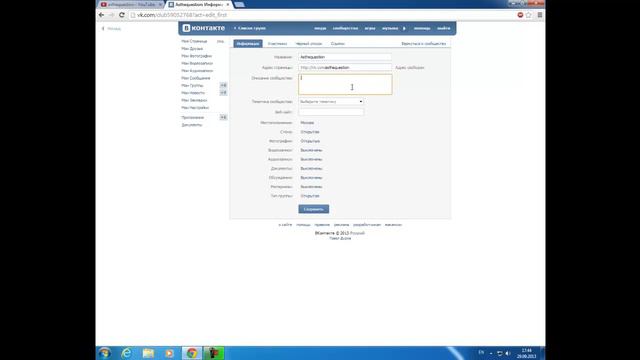The height and width of the screenshot is (360, 640).
Task: Switch to the YouTube browser tab
Action: (131, 4)
